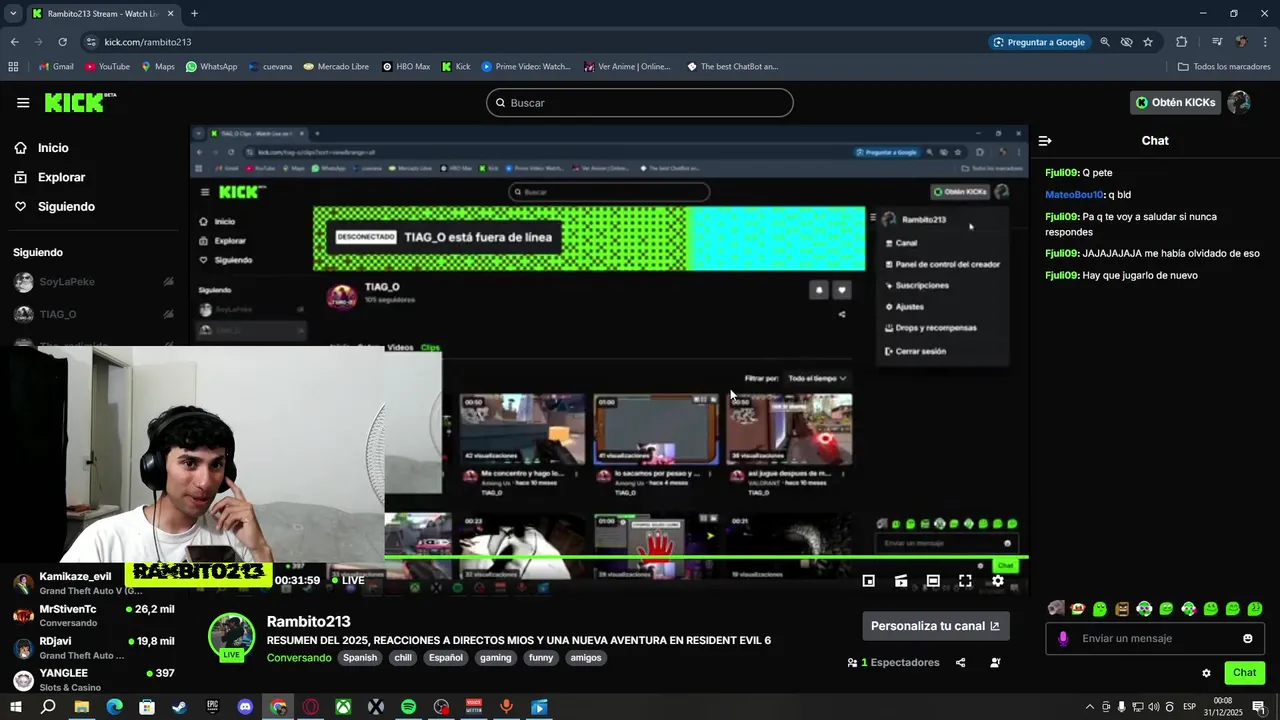Focus the Buscar search field
Viewport: 1280px width, 720px height.
point(640,103)
